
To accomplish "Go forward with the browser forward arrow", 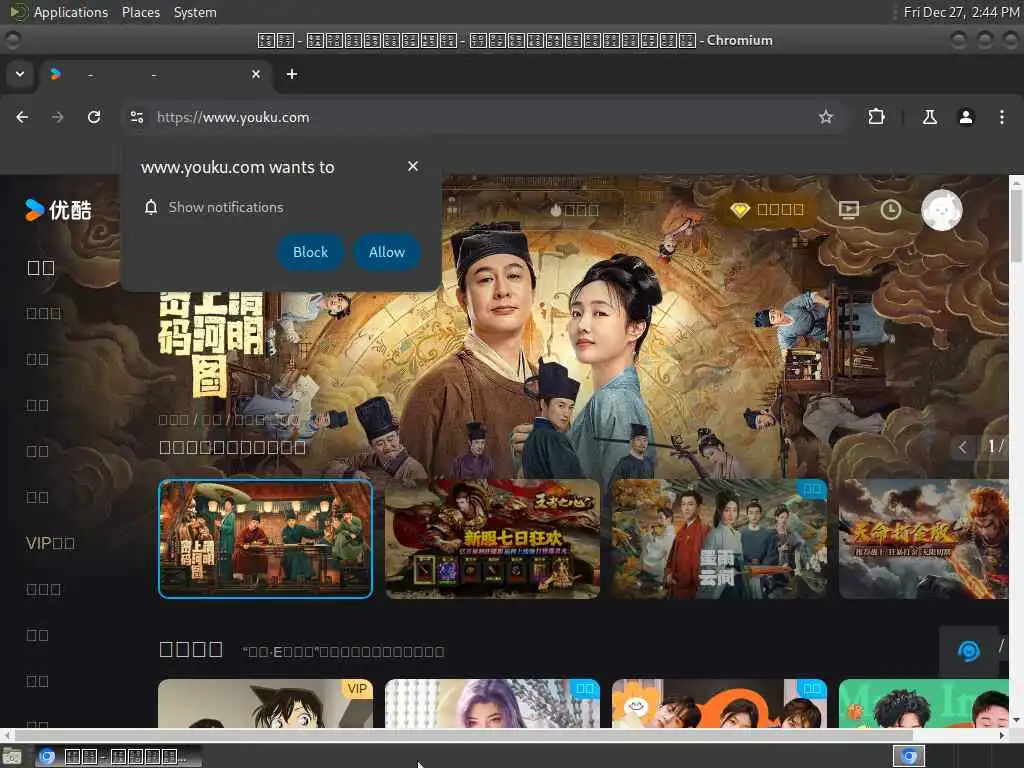I will click(x=58, y=117).
